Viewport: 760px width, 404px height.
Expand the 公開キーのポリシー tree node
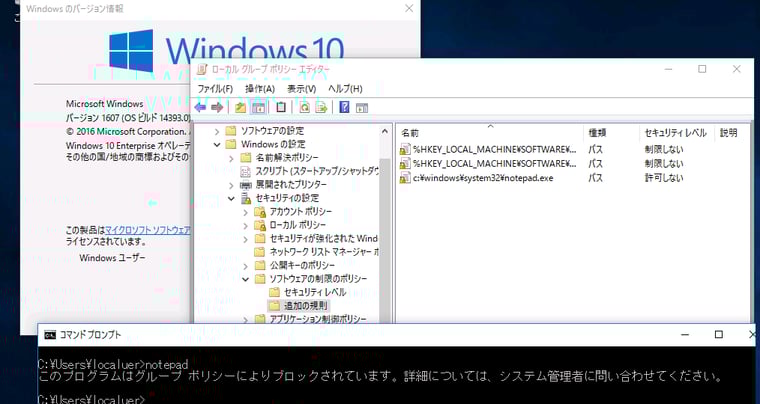[246, 265]
